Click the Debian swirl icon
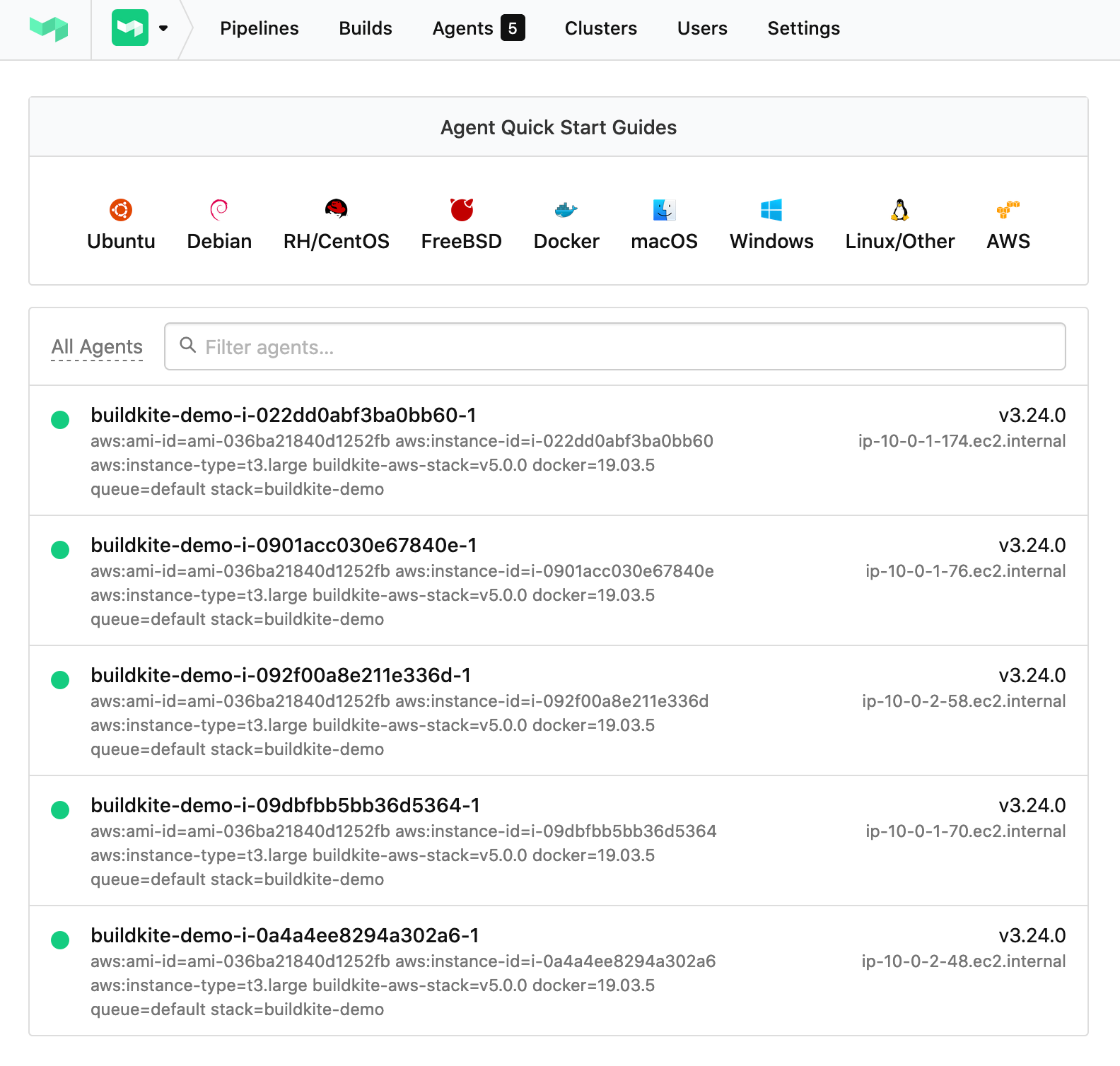 coord(219,210)
